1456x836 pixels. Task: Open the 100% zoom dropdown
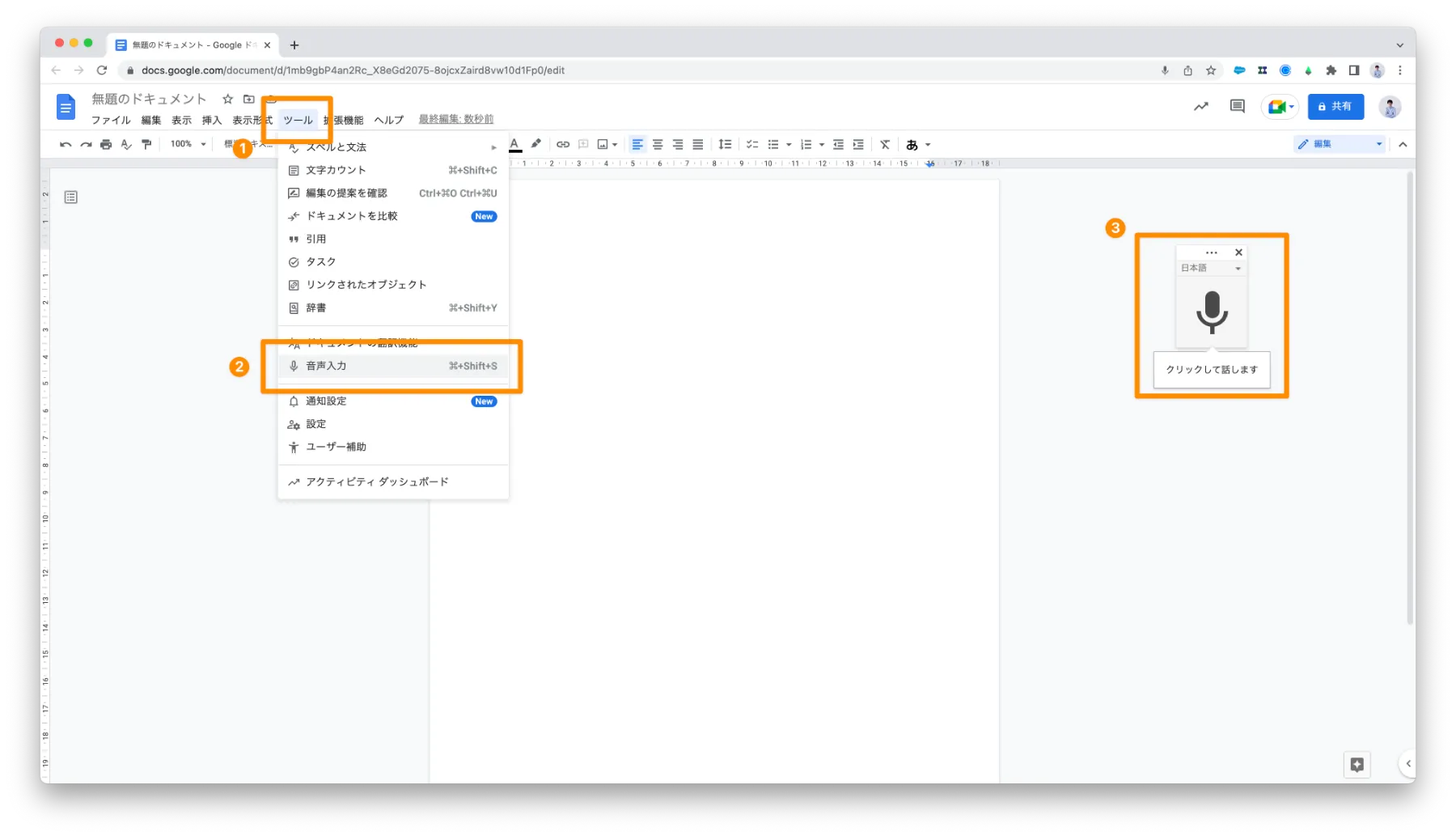188,145
